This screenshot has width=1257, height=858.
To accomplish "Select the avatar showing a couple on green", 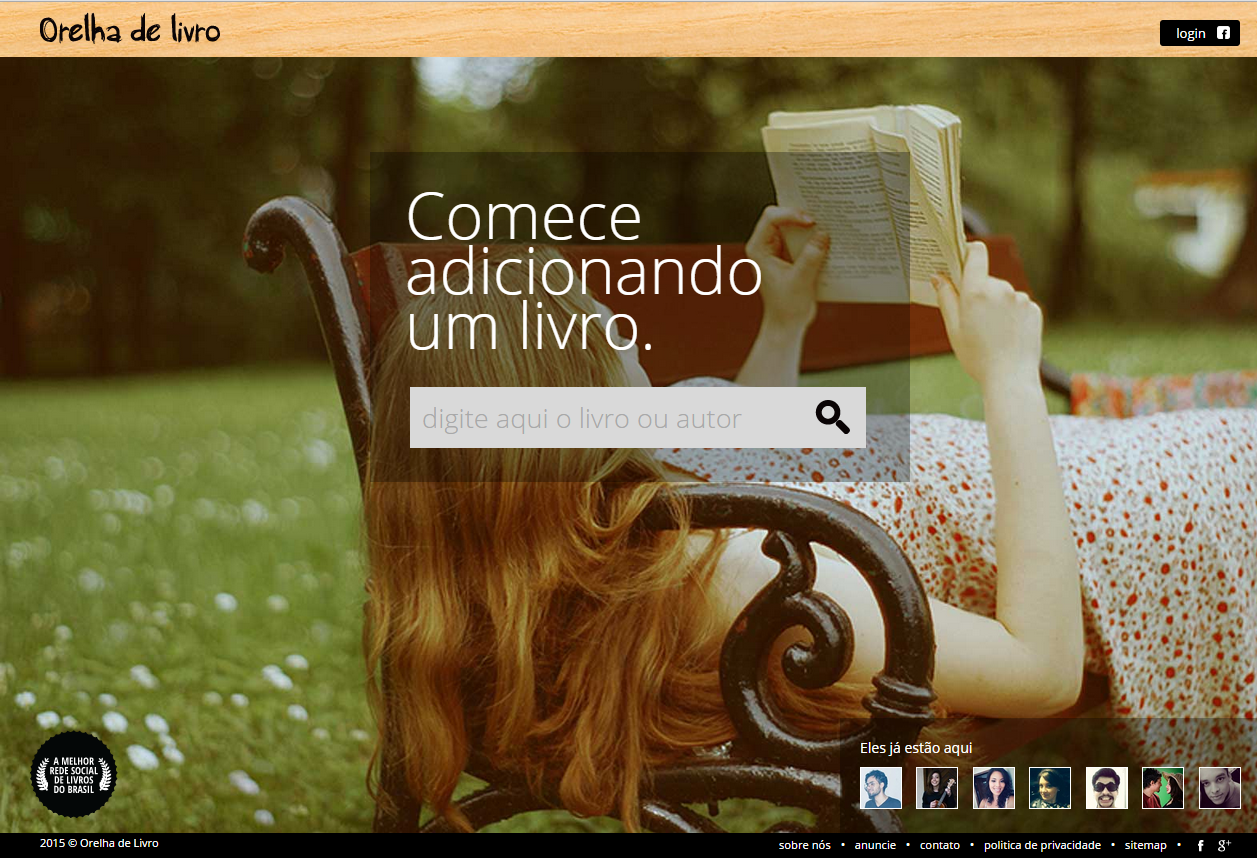I will 1163,788.
